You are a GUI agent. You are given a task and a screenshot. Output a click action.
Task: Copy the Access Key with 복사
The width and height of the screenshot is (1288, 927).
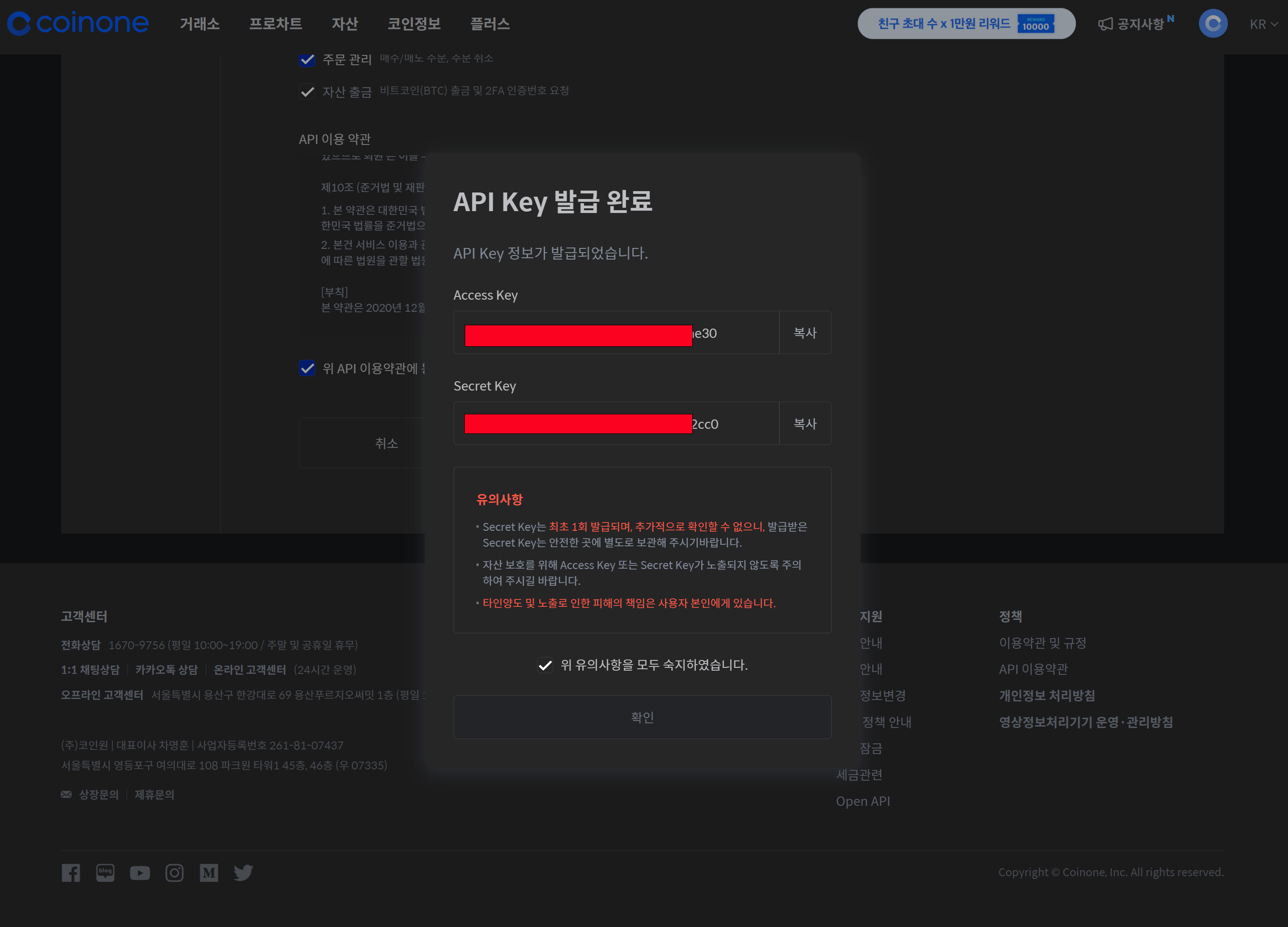805,333
